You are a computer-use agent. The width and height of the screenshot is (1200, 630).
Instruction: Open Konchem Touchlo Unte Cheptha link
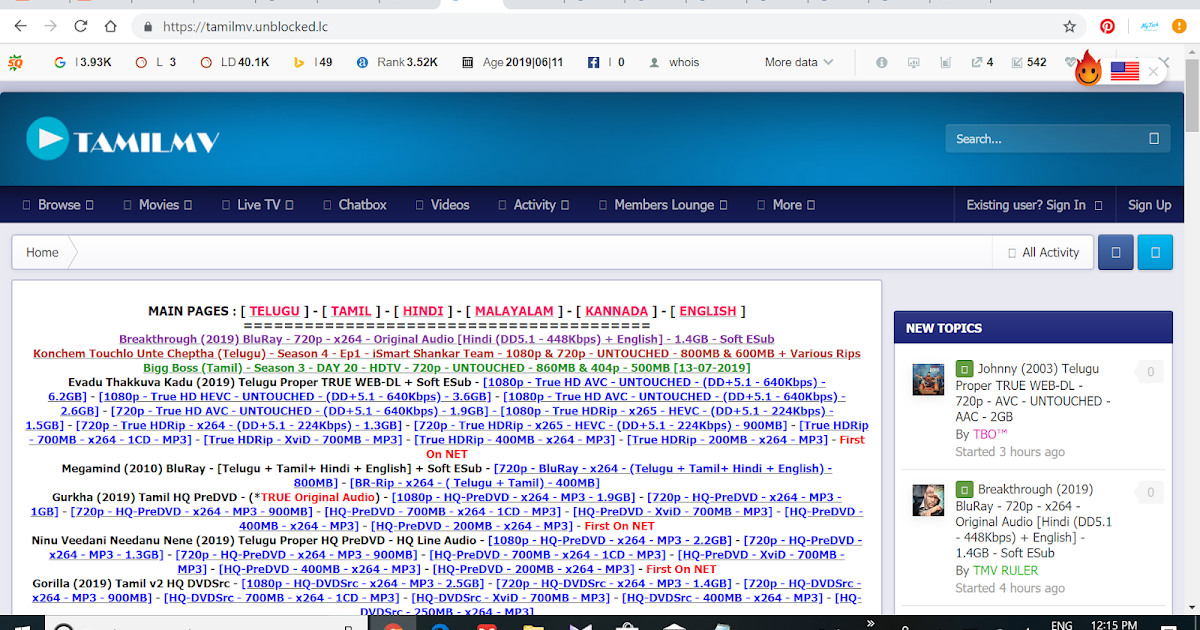click(x=447, y=354)
